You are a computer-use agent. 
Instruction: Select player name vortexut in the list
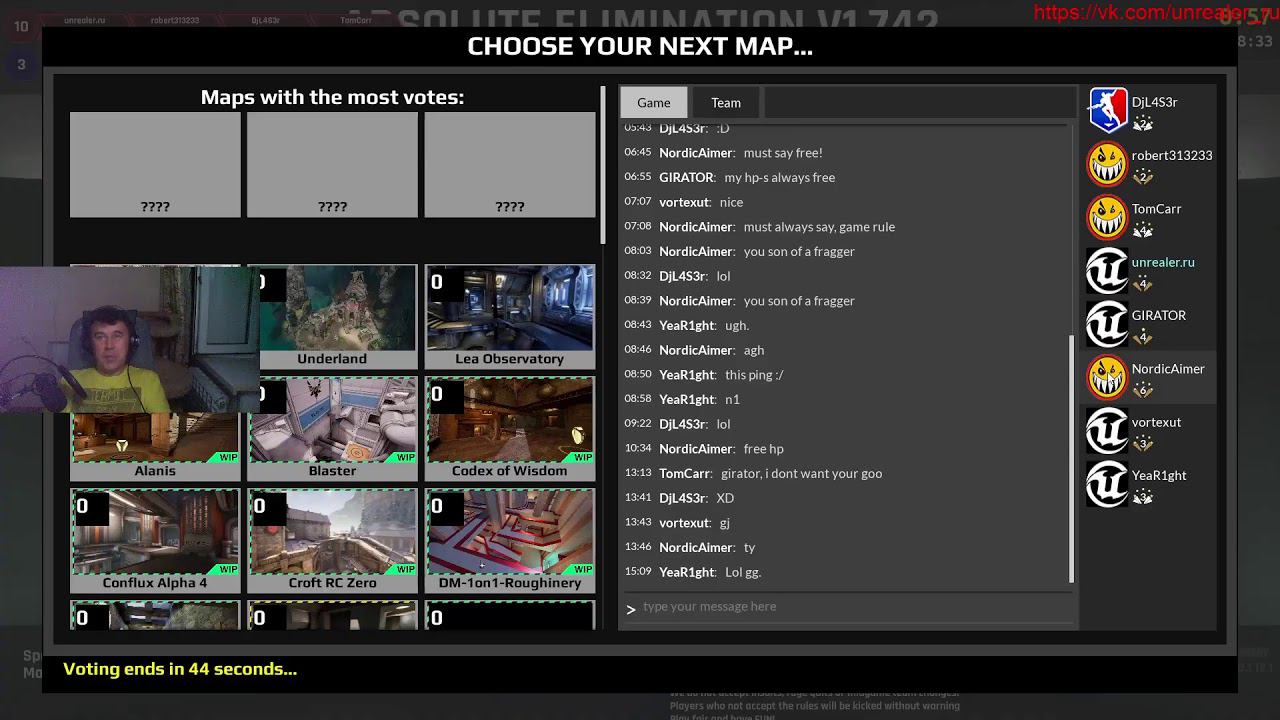(x=1156, y=422)
